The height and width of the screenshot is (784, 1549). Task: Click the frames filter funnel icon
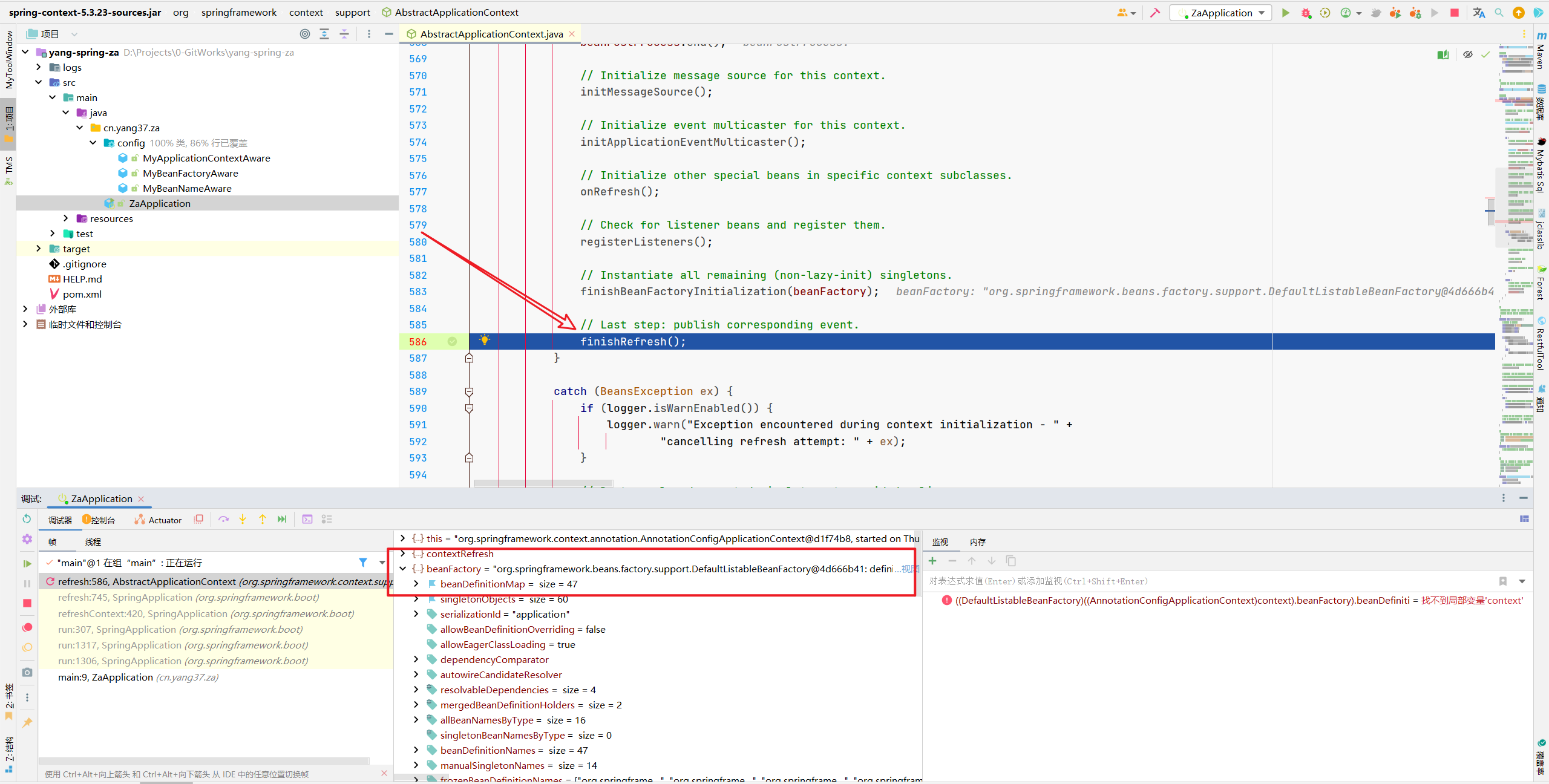pos(363,563)
